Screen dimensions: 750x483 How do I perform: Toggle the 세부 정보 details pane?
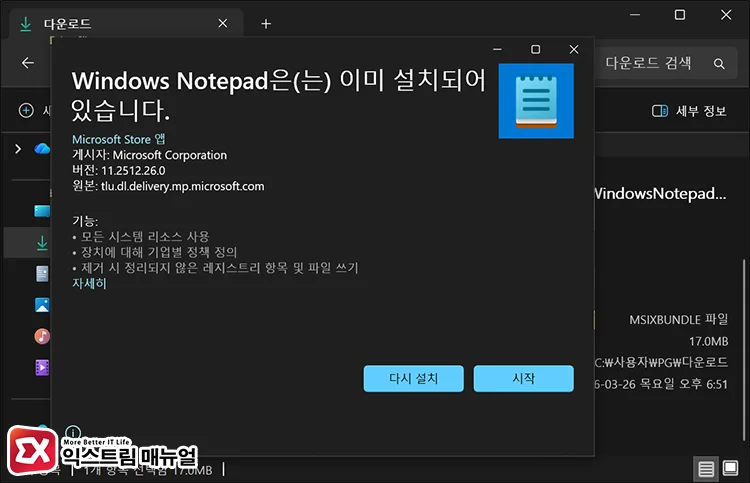[689, 111]
